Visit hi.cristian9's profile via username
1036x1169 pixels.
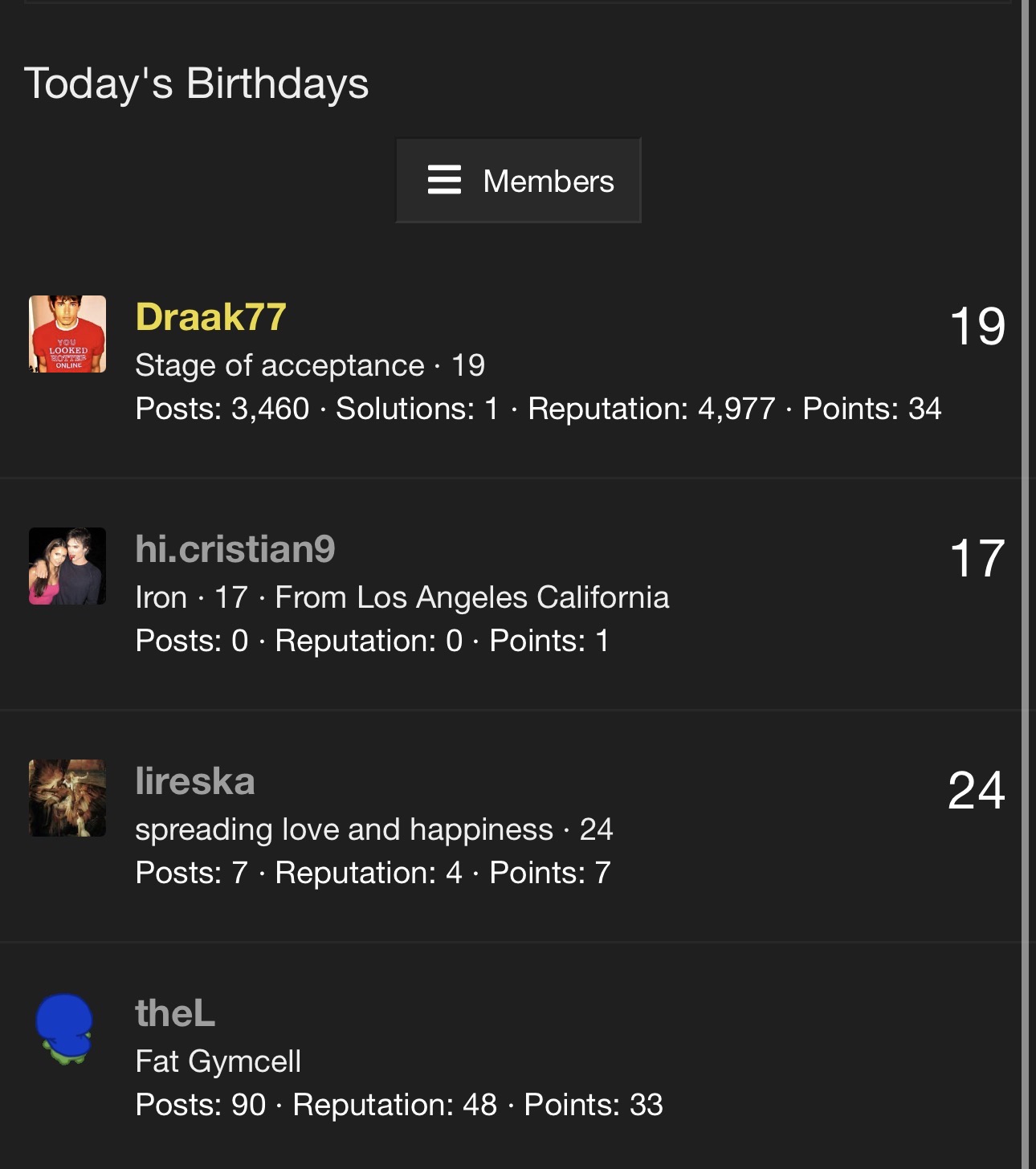point(235,548)
